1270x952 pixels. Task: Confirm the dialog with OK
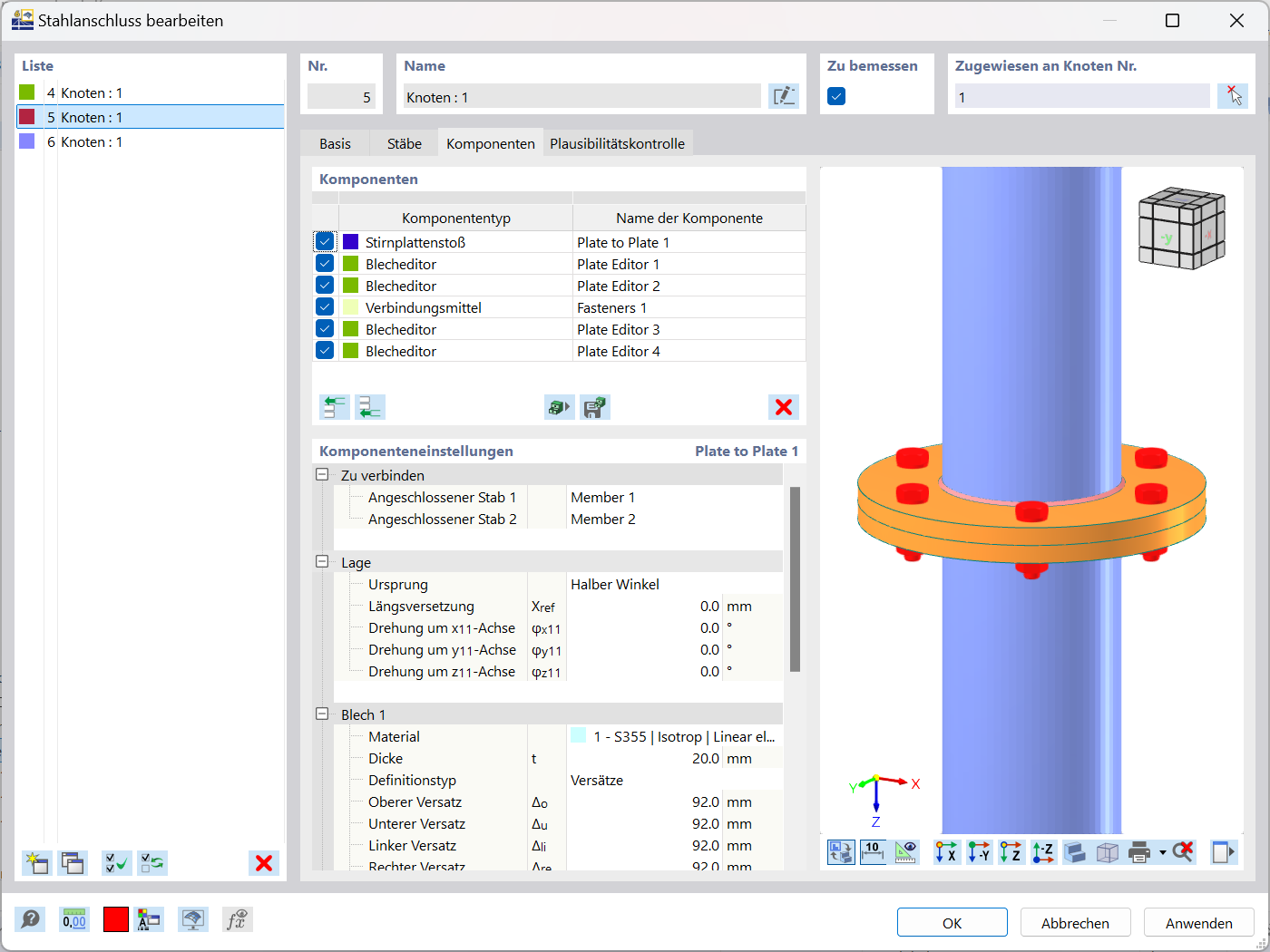click(x=952, y=922)
